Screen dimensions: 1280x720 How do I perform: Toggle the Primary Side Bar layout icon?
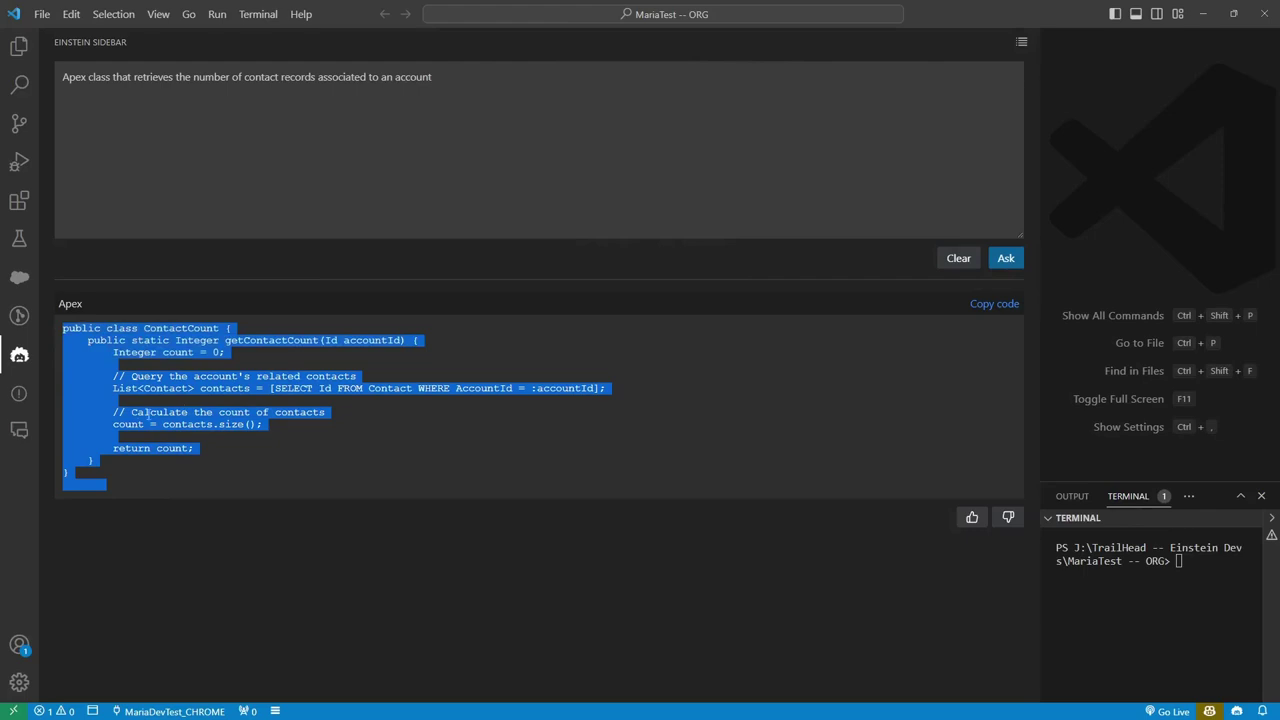pyautogui.click(x=1115, y=14)
